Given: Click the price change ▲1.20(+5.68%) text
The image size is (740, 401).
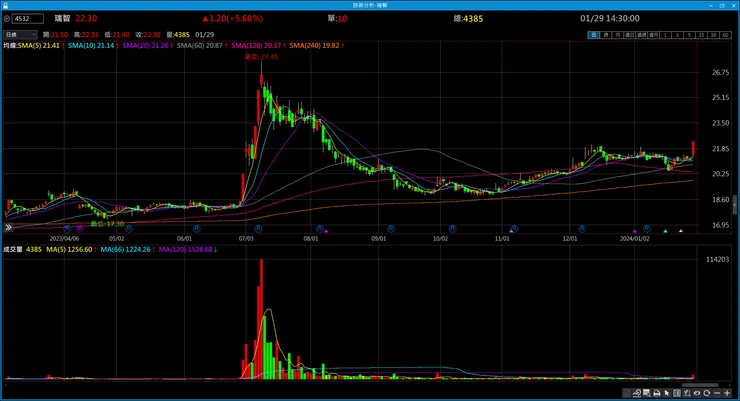Looking at the screenshot, I should [233, 18].
